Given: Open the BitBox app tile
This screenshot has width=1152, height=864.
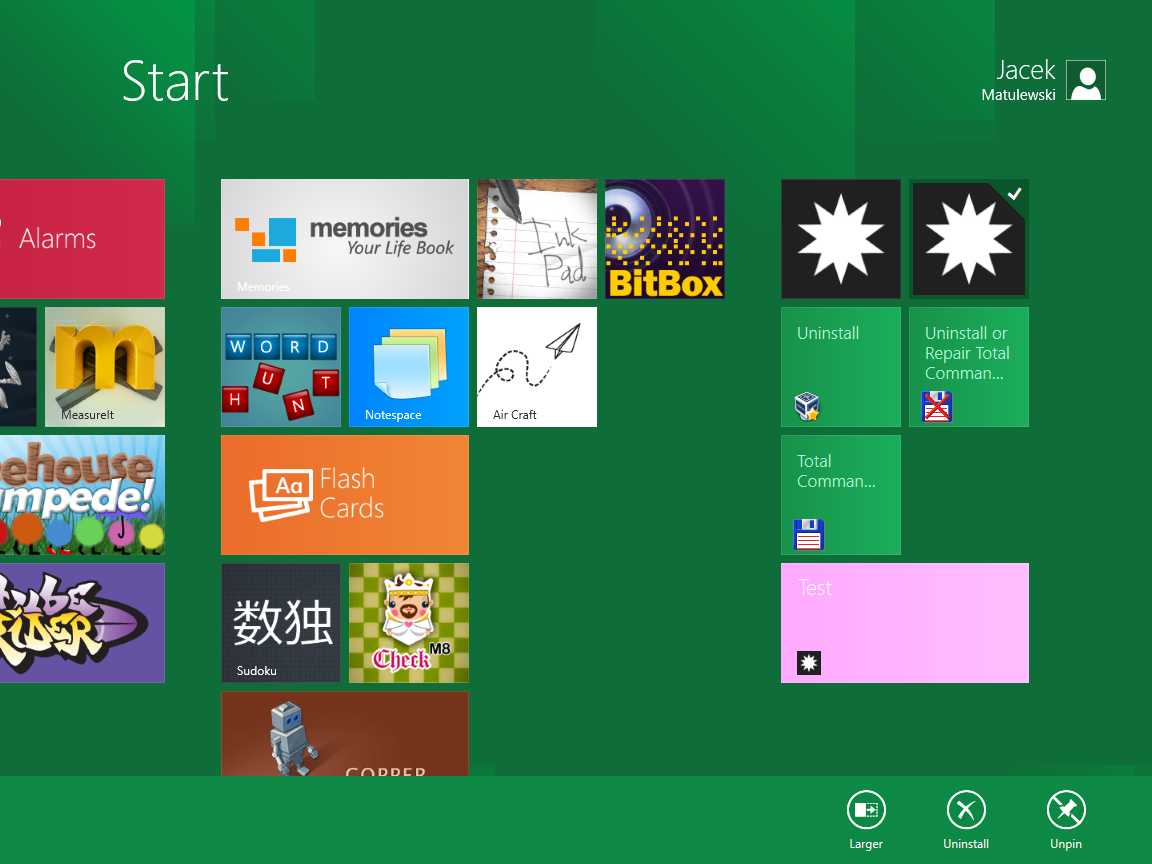Looking at the screenshot, I should point(665,239).
